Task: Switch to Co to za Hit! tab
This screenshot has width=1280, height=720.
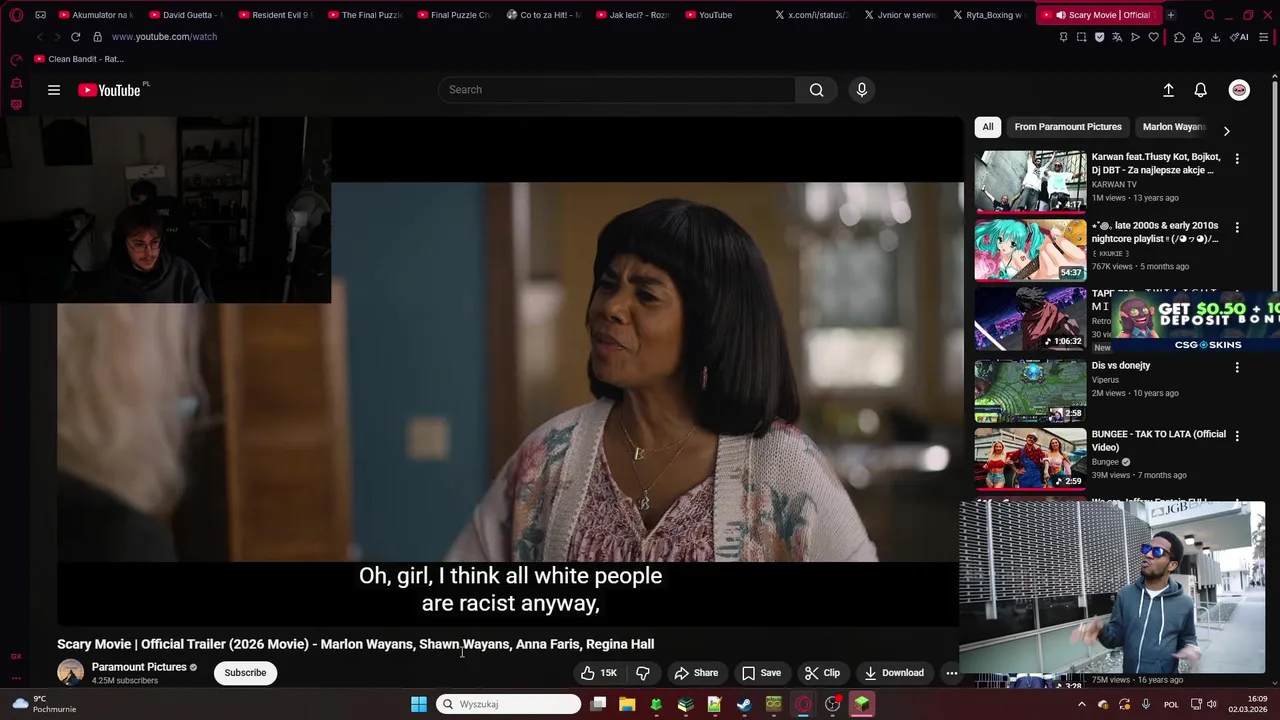Action: (x=543, y=15)
